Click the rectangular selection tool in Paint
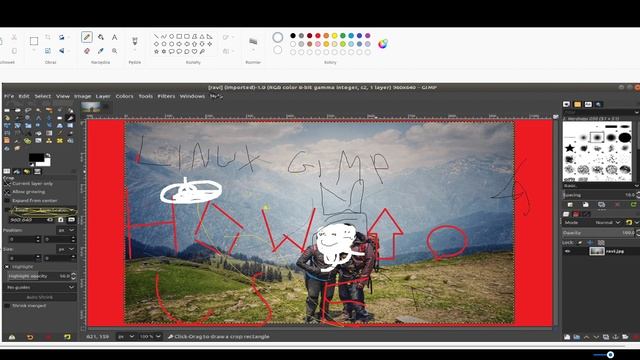Screen dimensions: 640x360 click(34, 41)
